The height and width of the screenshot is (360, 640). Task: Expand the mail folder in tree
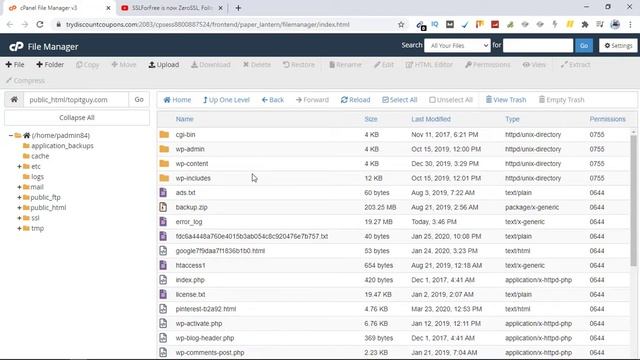(x=19, y=187)
